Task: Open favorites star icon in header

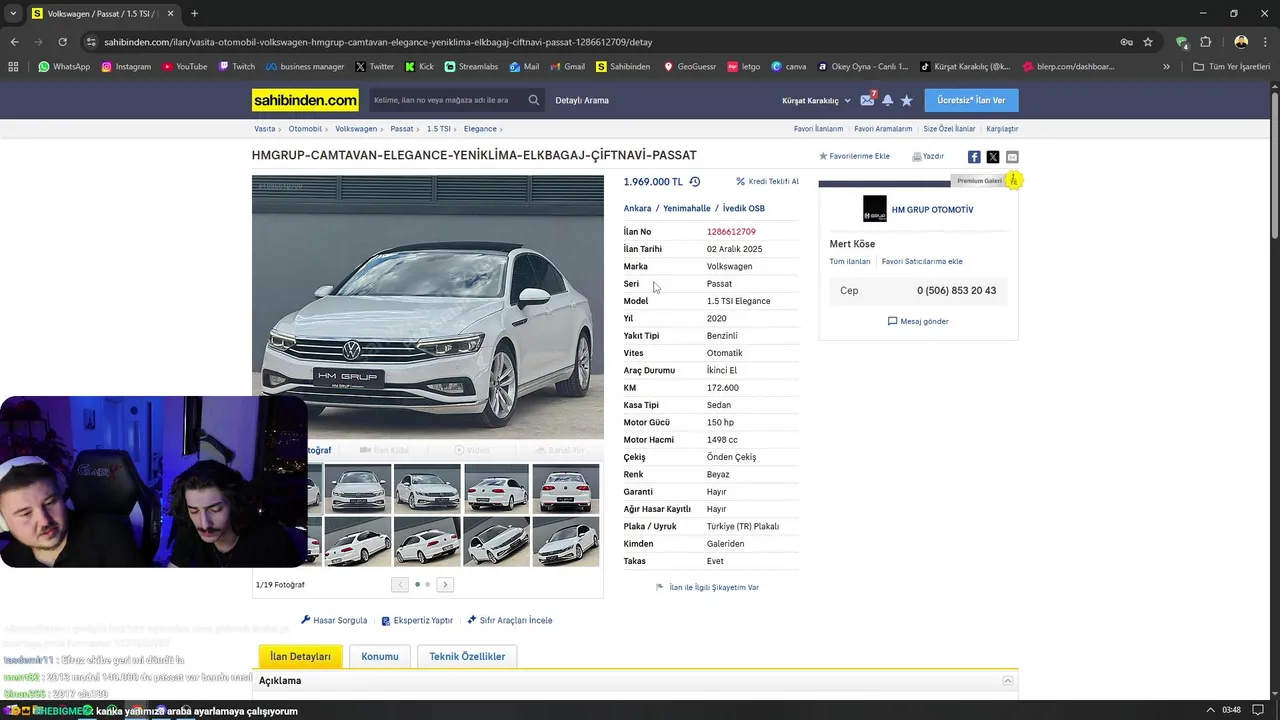Action: click(907, 100)
